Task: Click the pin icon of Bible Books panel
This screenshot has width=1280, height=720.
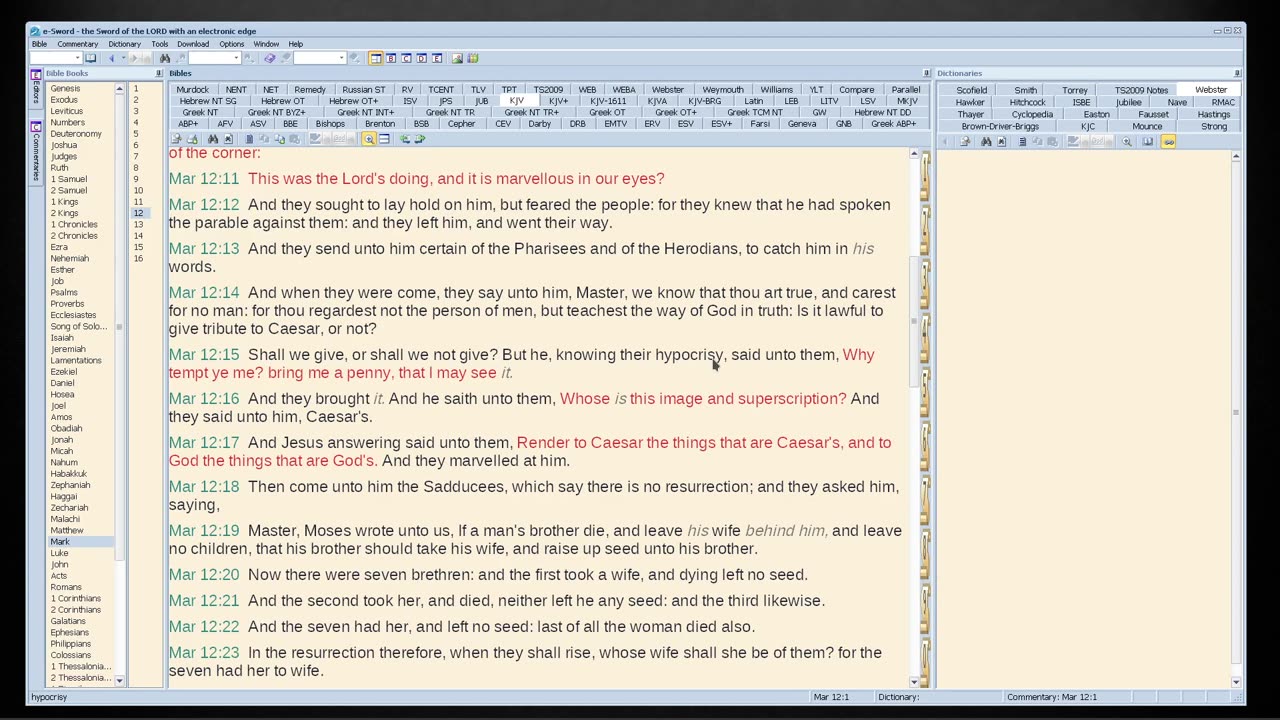Action: 158,74
